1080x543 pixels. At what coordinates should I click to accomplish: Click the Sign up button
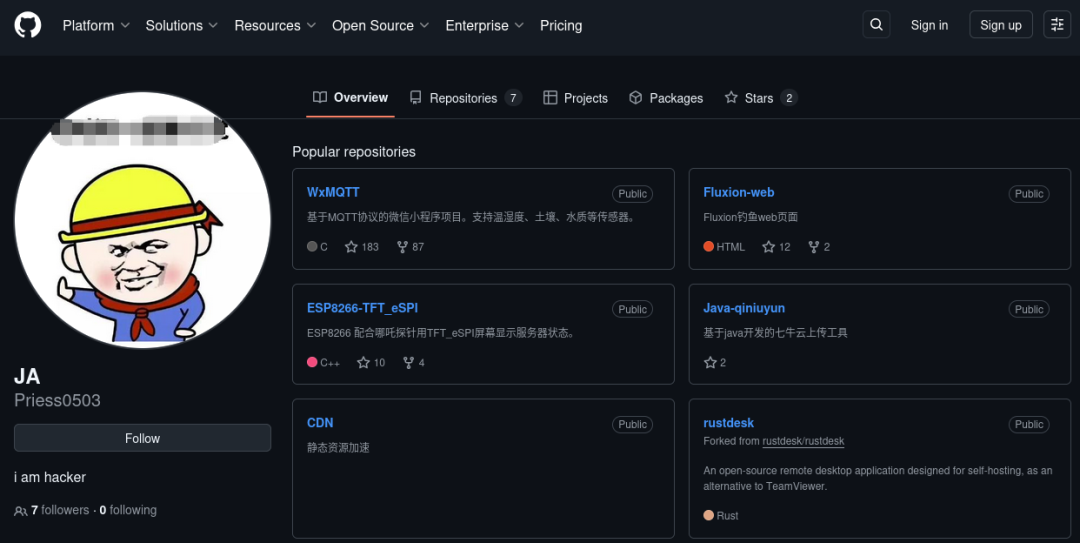pos(1001,25)
